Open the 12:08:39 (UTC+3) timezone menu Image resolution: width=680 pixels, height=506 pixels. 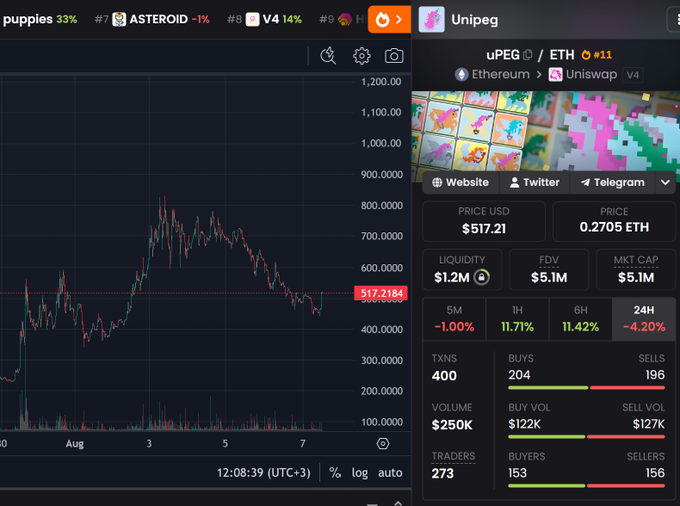(264, 473)
